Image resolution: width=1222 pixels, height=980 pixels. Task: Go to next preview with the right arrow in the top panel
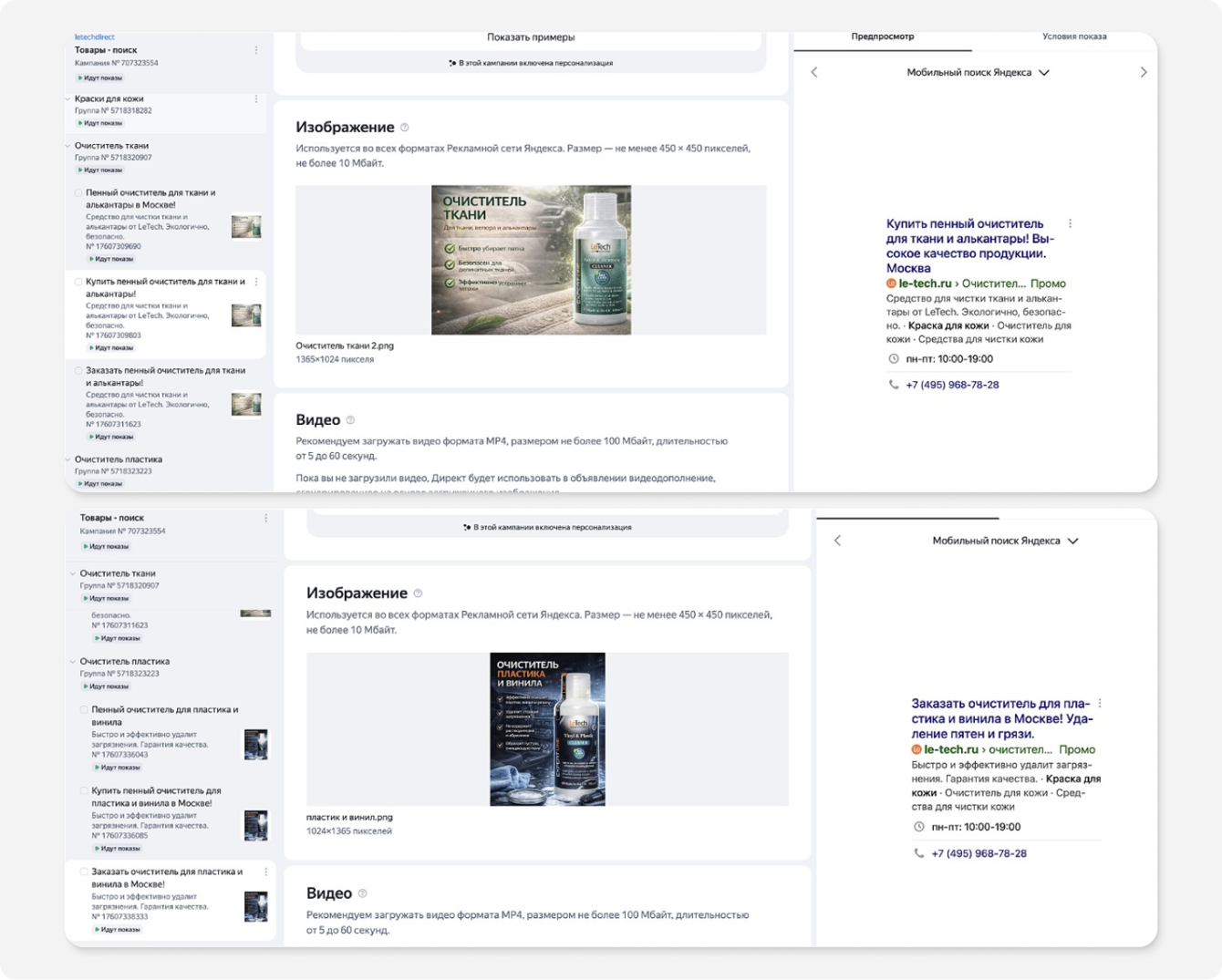1144,72
